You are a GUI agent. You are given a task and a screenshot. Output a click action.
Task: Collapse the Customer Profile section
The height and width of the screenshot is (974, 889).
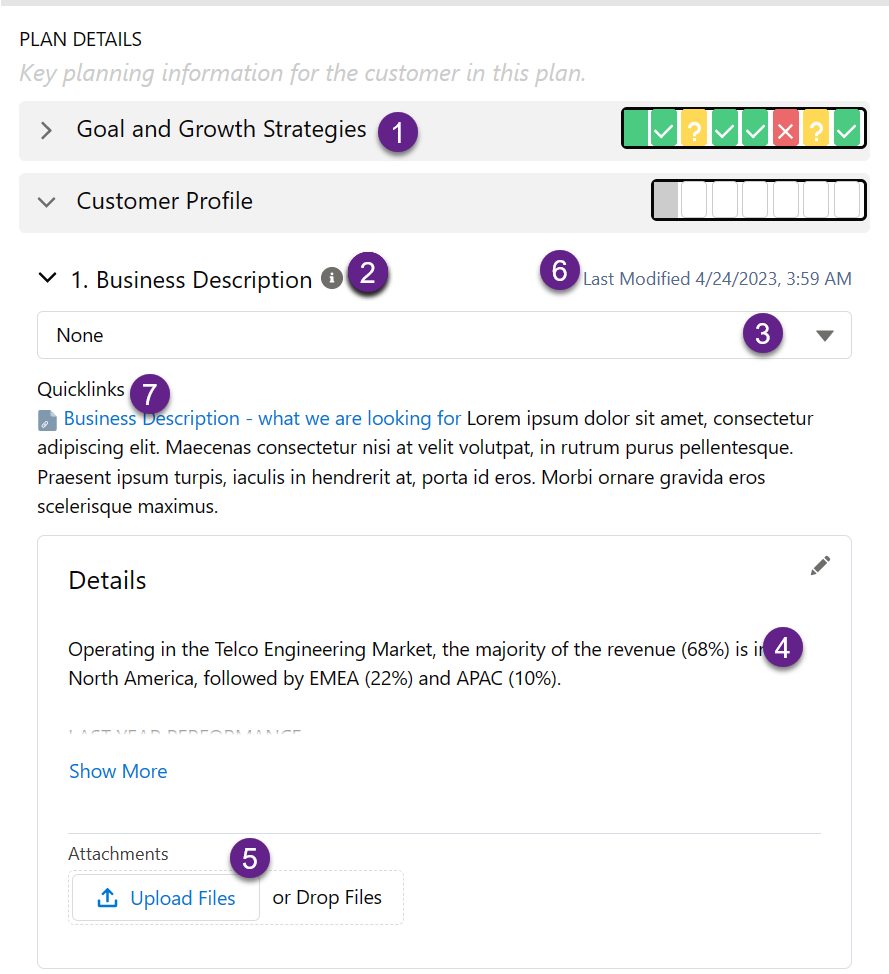46,201
